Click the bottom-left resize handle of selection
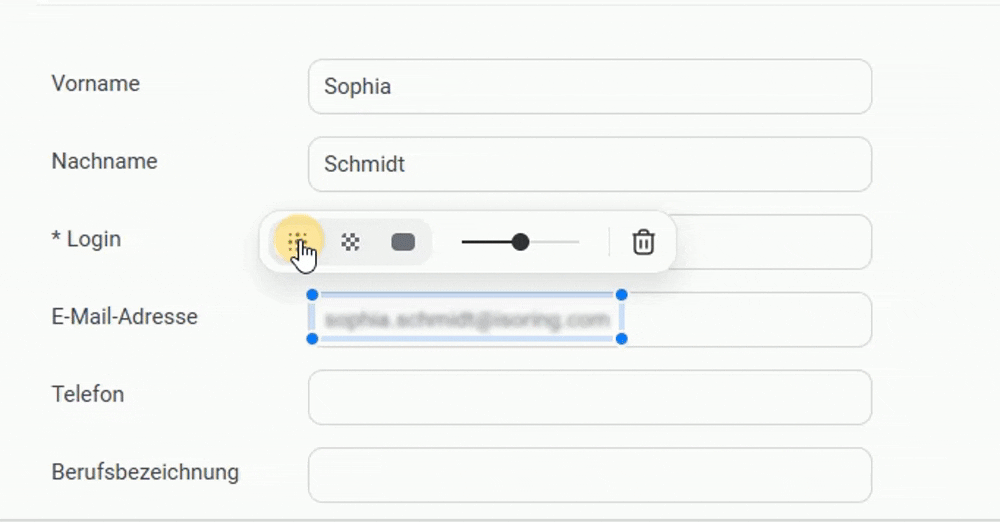 tap(312, 340)
